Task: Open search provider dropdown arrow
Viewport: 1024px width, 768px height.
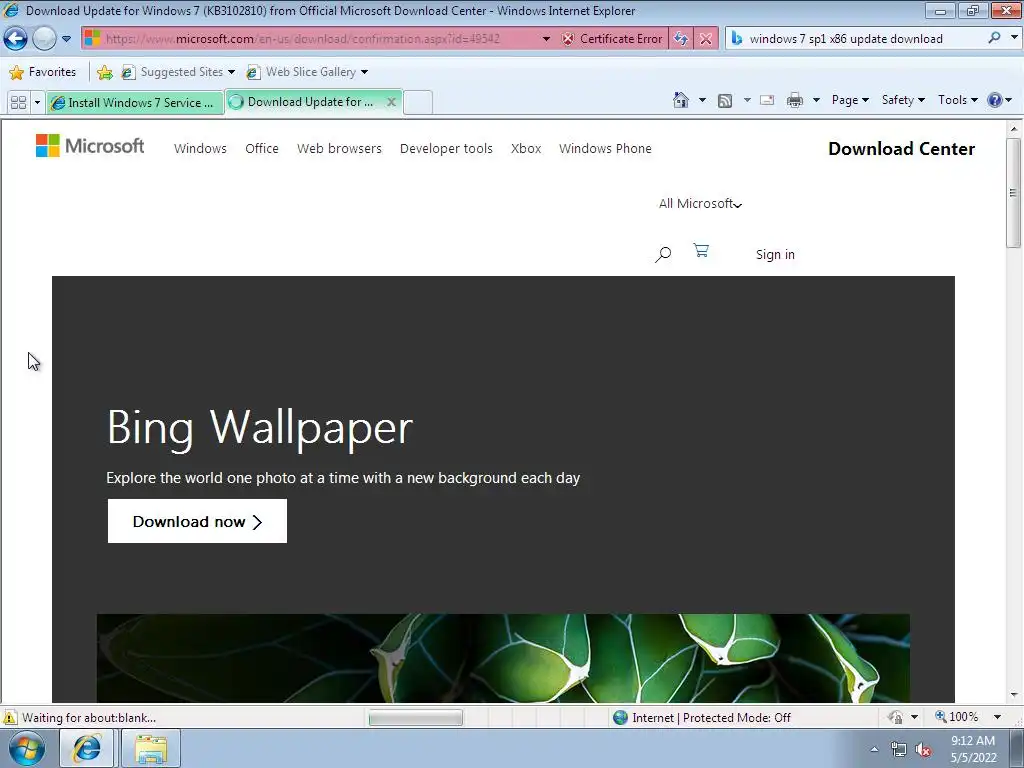Action: click(x=1014, y=38)
